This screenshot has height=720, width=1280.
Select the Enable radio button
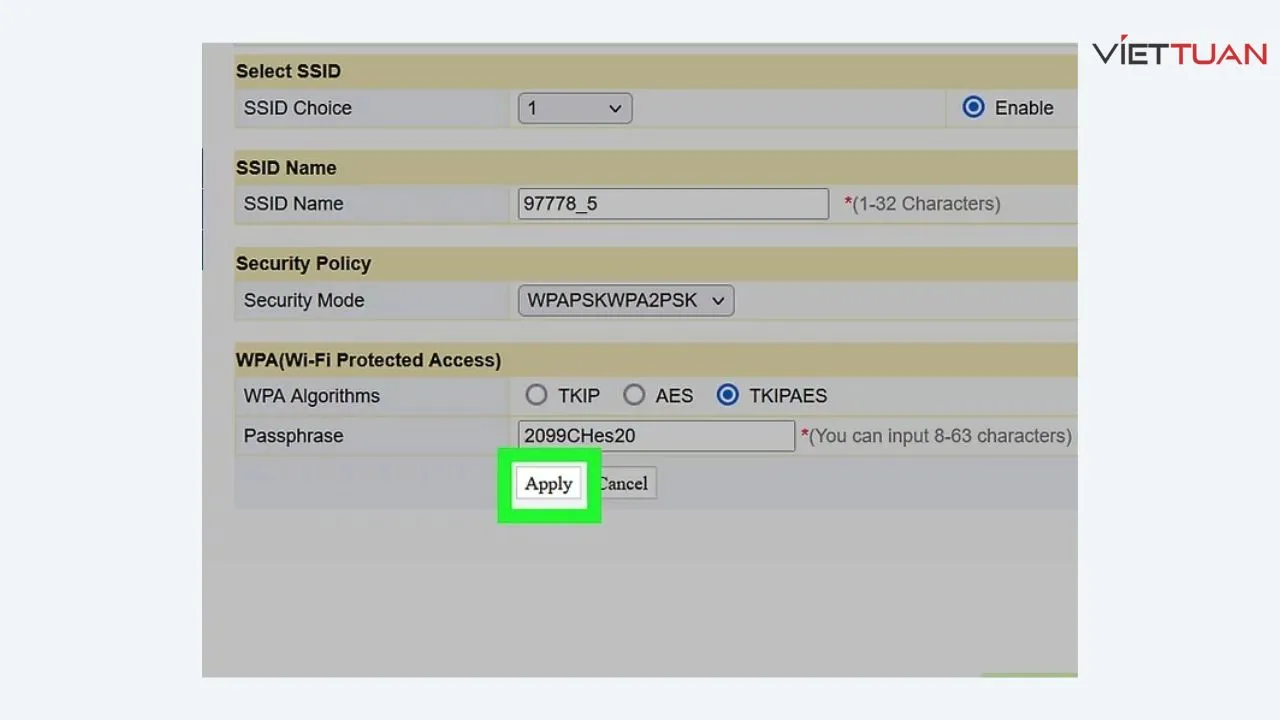[x=973, y=108]
